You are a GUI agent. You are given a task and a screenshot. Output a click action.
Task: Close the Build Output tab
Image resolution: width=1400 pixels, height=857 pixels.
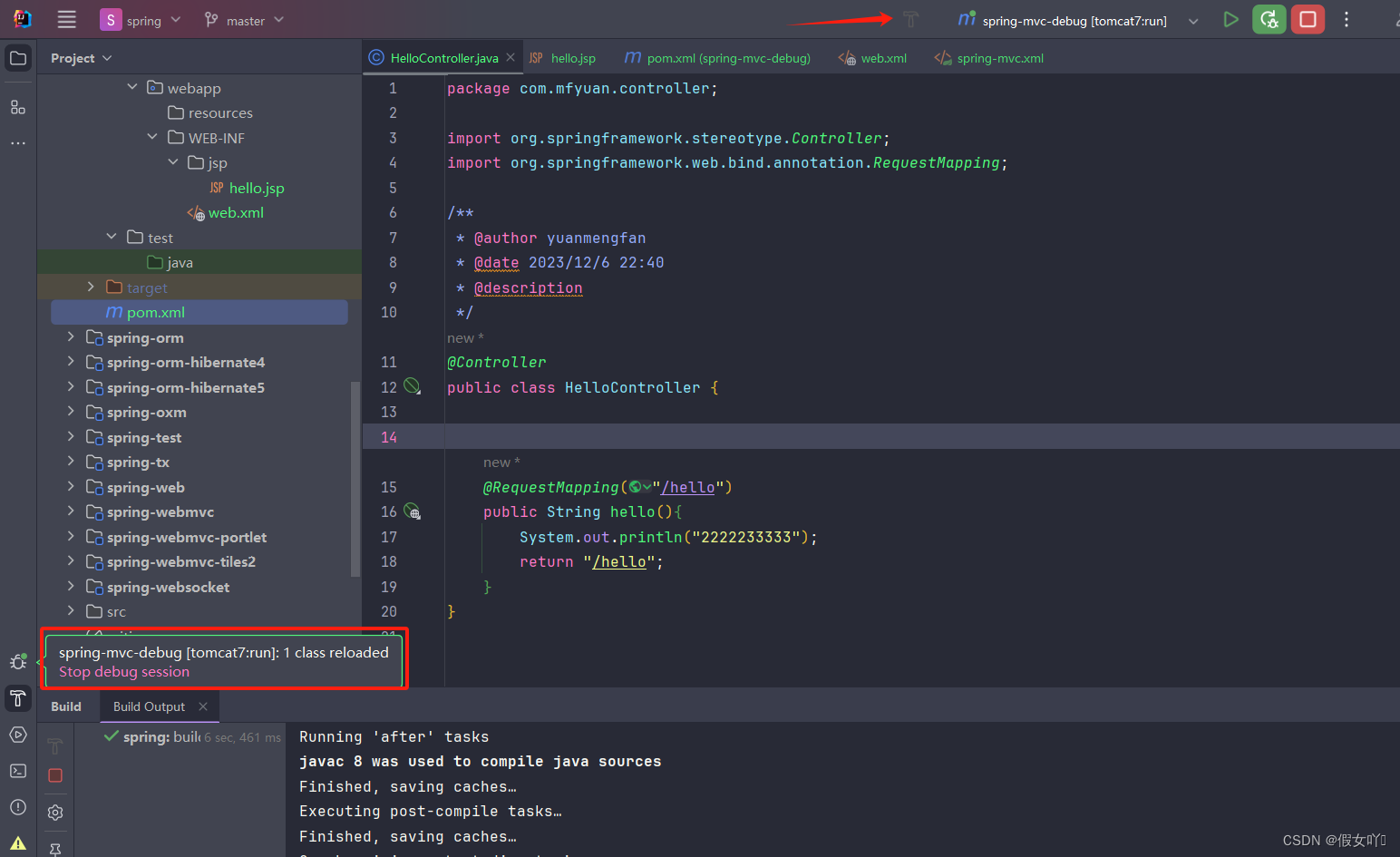[203, 706]
